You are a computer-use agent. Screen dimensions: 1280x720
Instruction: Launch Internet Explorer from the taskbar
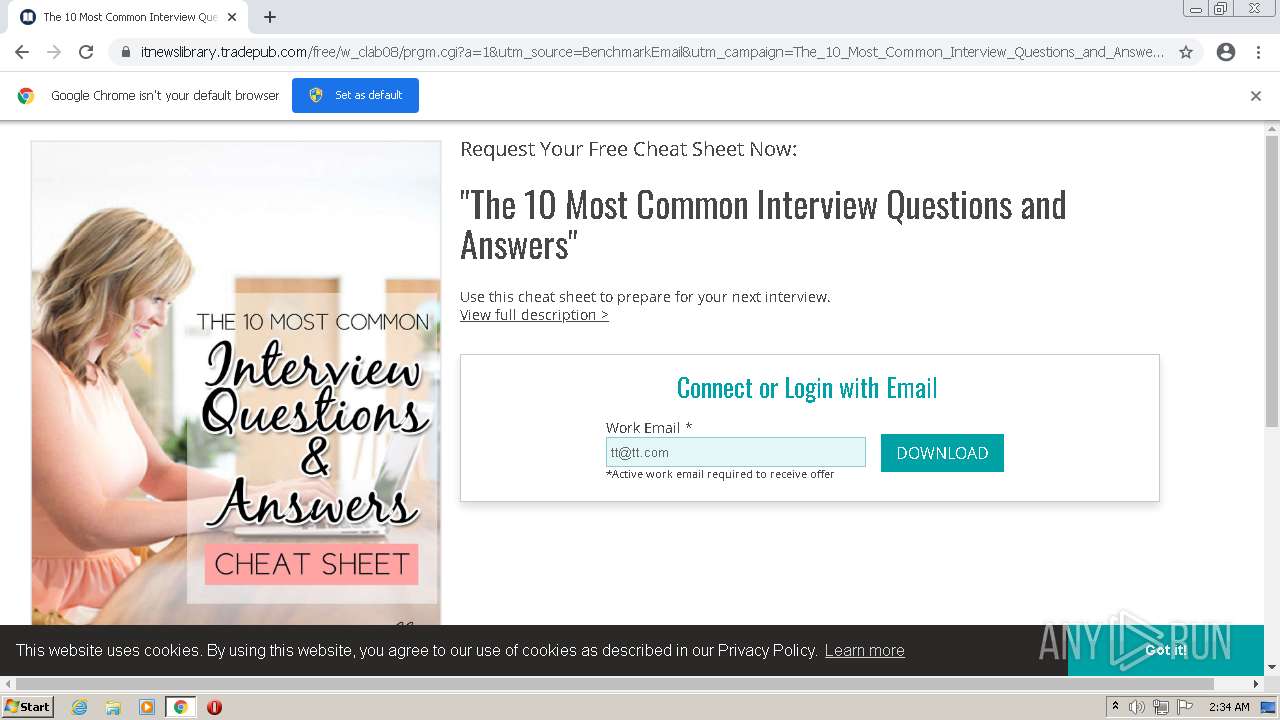pos(80,707)
